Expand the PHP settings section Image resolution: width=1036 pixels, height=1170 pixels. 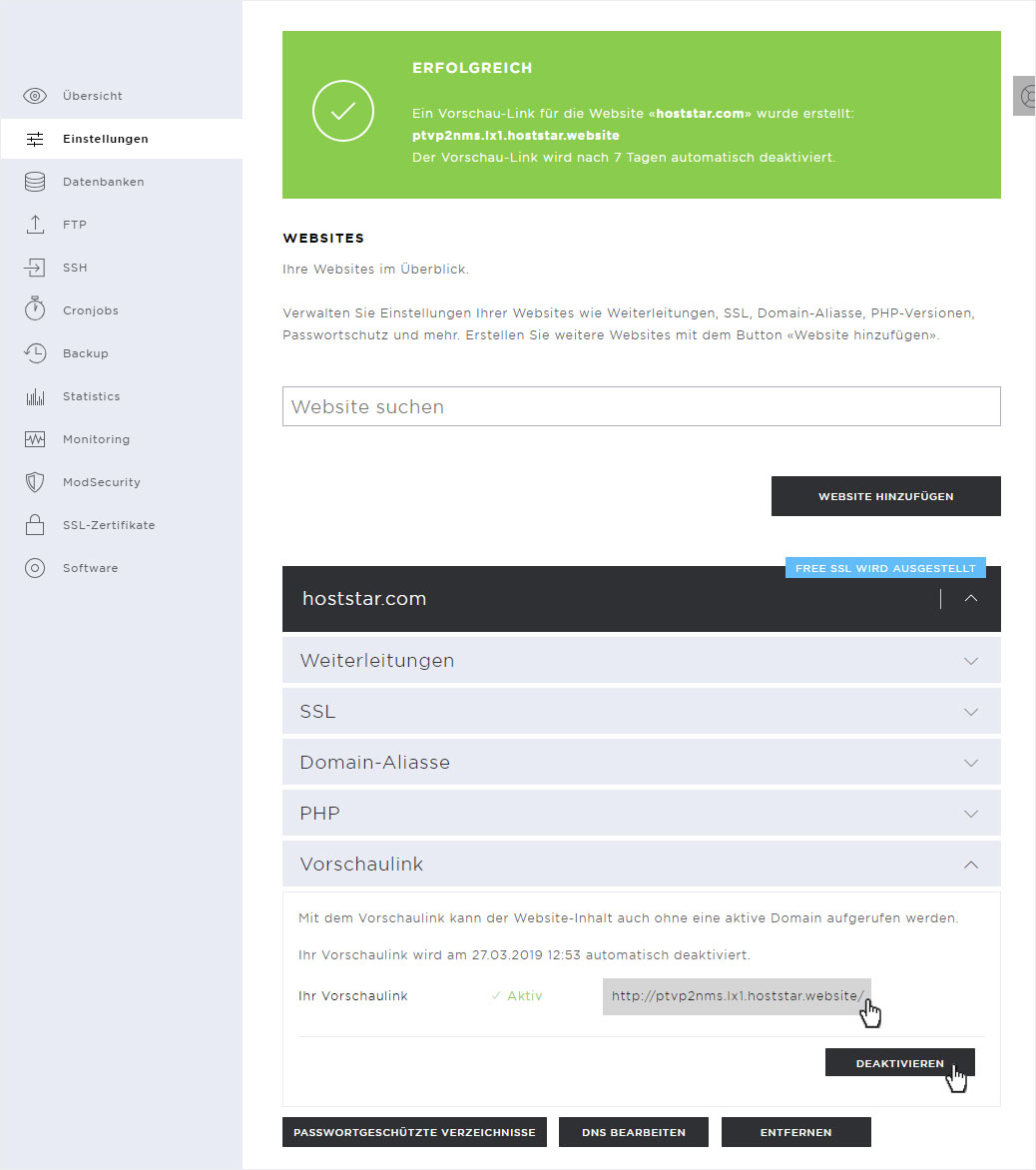(x=642, y=814)
